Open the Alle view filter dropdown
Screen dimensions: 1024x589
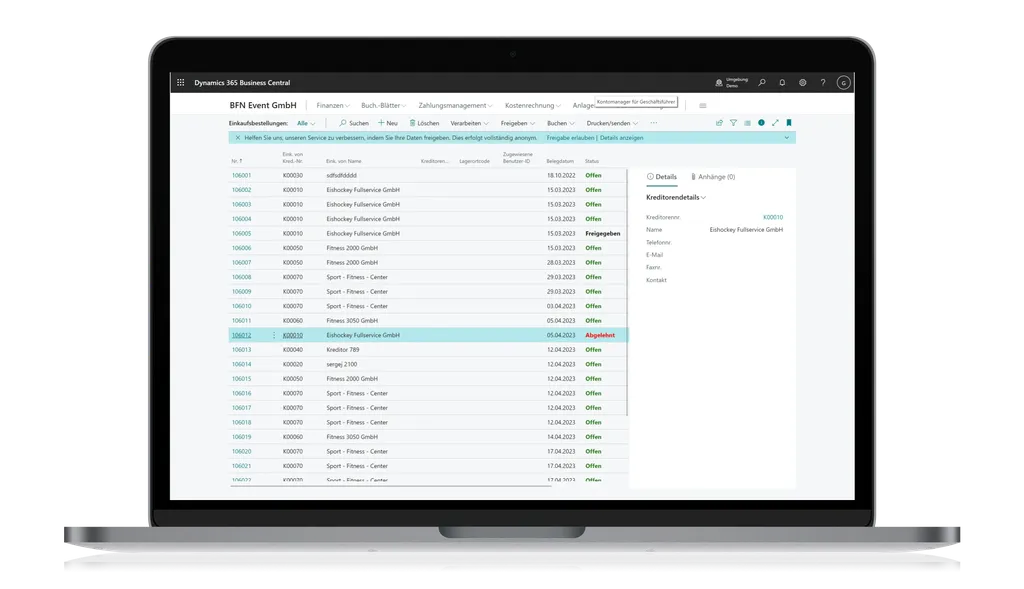pyautogui.click(x=306, y=123)
